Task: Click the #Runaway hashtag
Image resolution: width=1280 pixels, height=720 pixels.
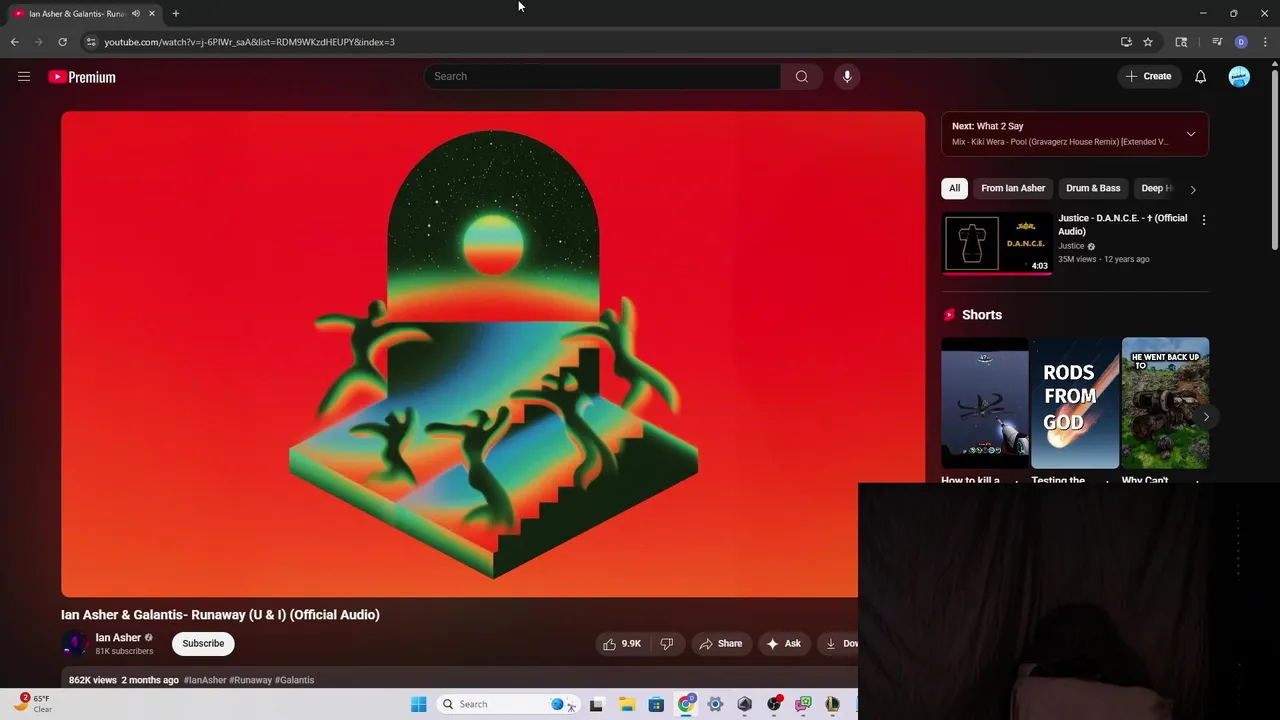Action: coord(250,680)
